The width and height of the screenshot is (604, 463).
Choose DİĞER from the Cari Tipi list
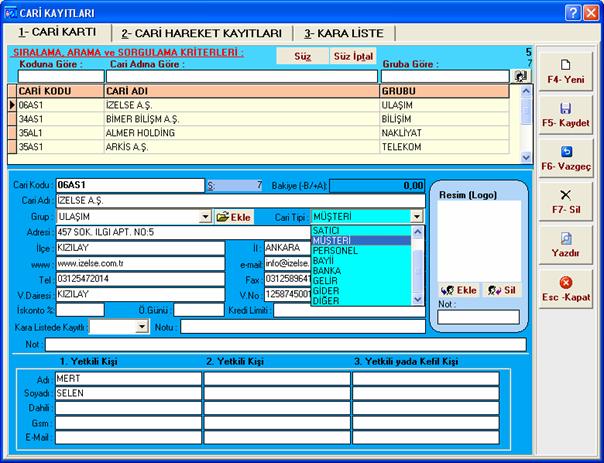361,300
